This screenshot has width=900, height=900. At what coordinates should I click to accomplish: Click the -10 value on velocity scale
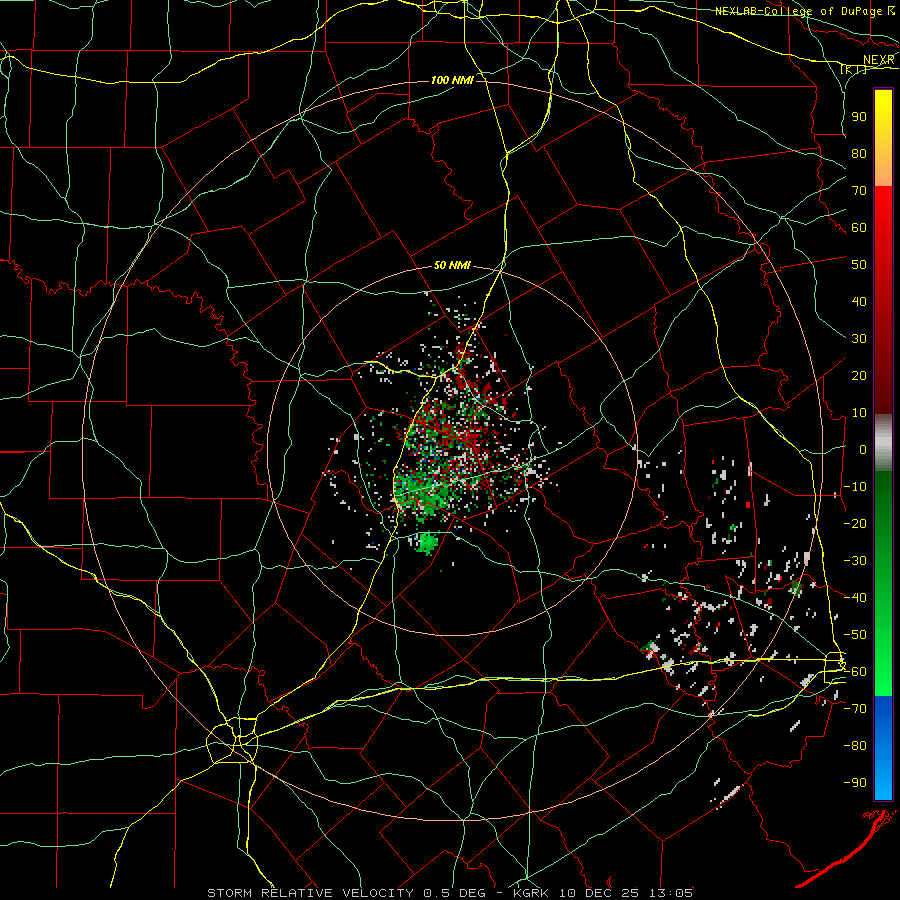[855, 487]
